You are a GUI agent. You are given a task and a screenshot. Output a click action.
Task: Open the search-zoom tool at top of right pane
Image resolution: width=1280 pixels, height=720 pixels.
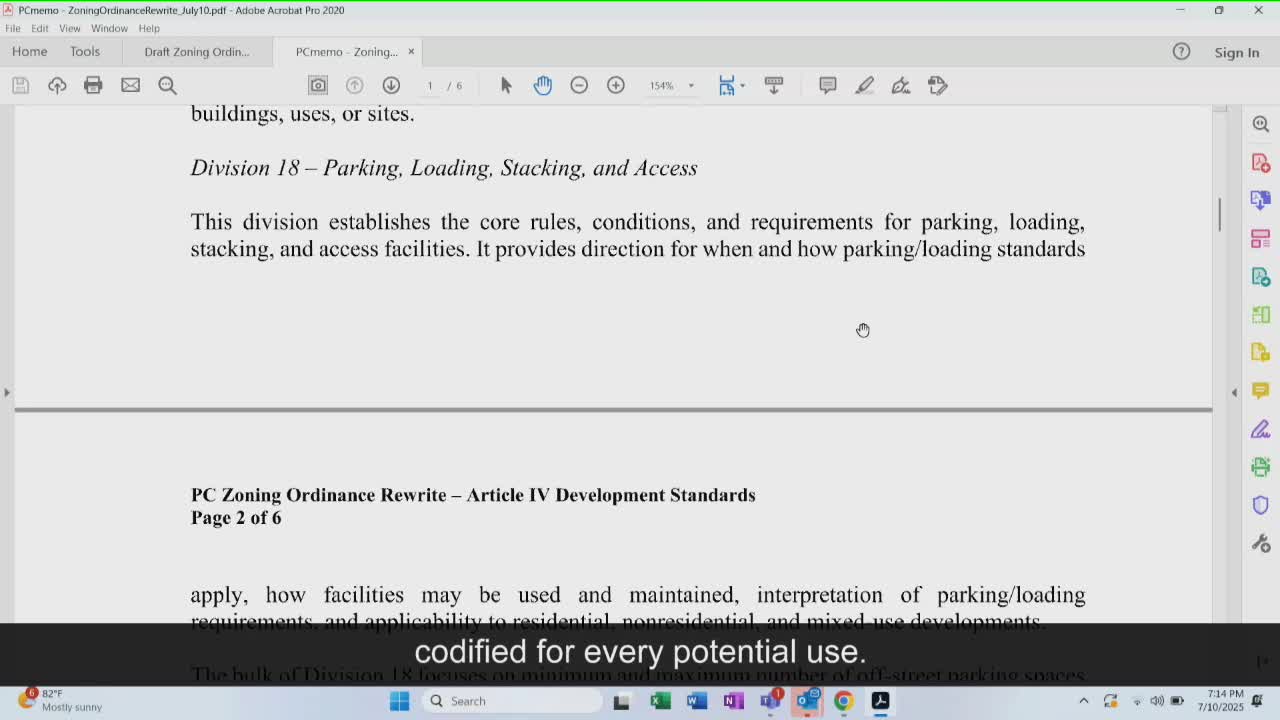click(1260, 124)
